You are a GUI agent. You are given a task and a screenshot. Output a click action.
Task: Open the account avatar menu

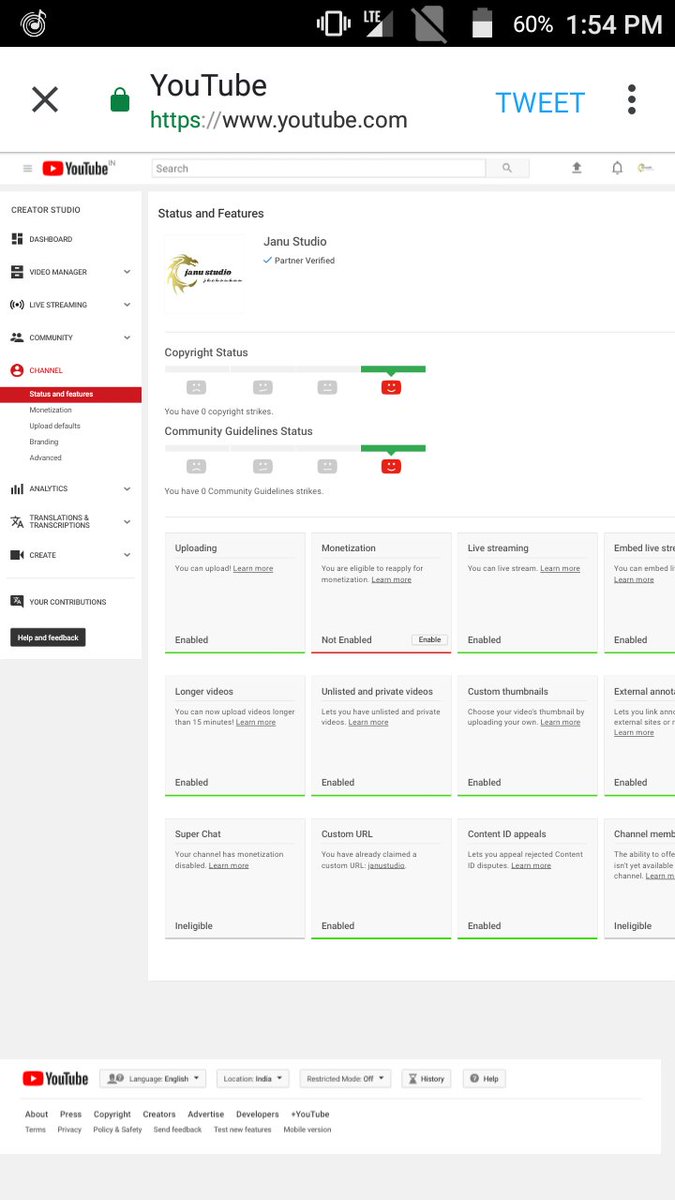(646, 168)
